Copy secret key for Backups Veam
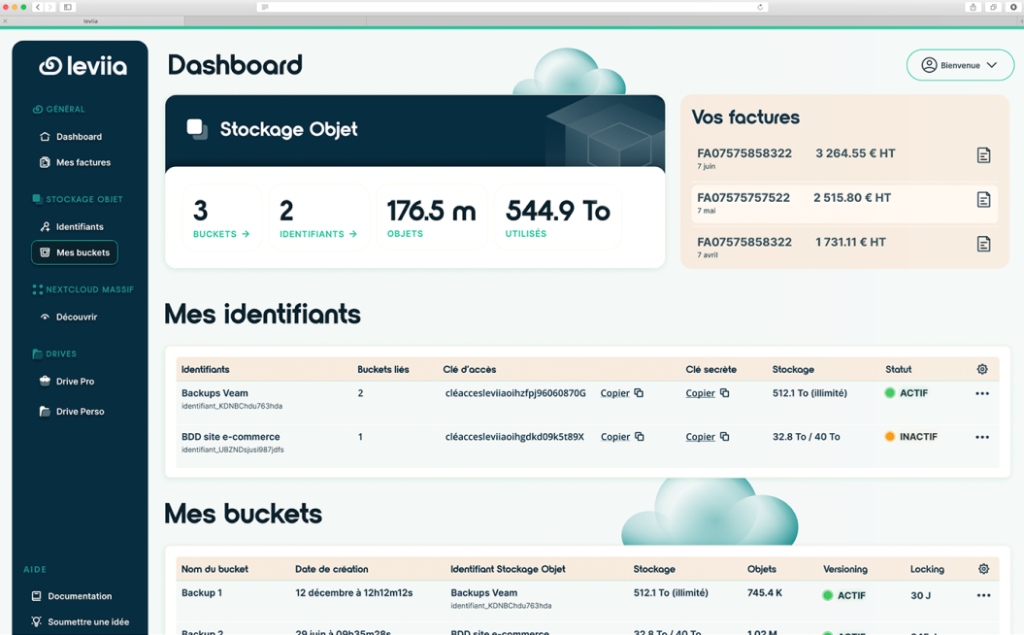Screen dimensions: 1024x635 700,393
